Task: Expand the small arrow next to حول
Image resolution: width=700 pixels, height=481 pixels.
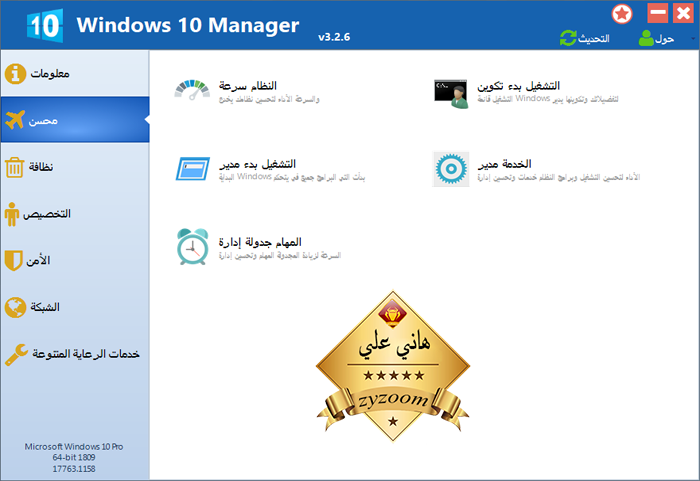Action: click(693, 39)
